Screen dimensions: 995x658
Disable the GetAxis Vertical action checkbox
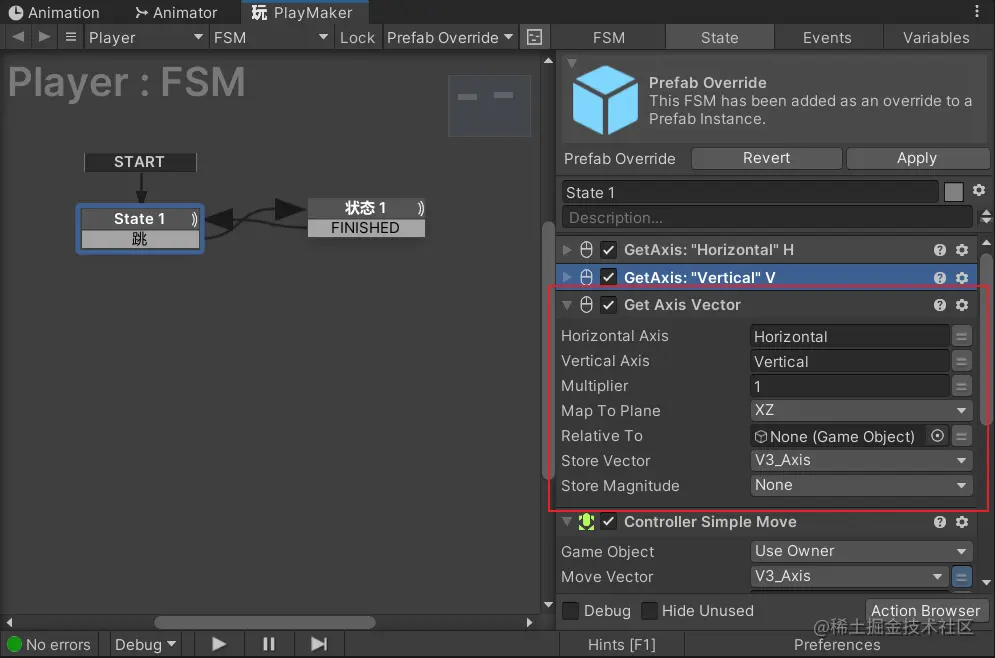pyautogui.click(x=608, y=277)
